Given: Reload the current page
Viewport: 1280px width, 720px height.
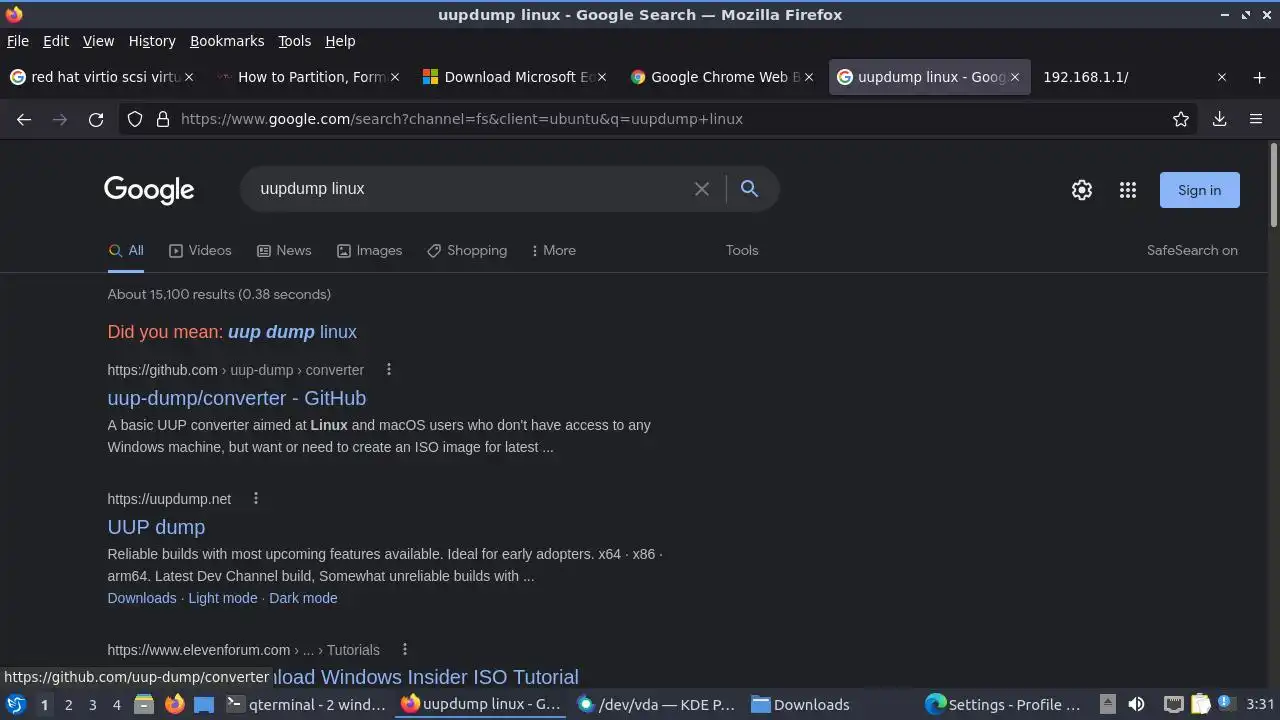Looking at the screenshot, I should 96,119.
